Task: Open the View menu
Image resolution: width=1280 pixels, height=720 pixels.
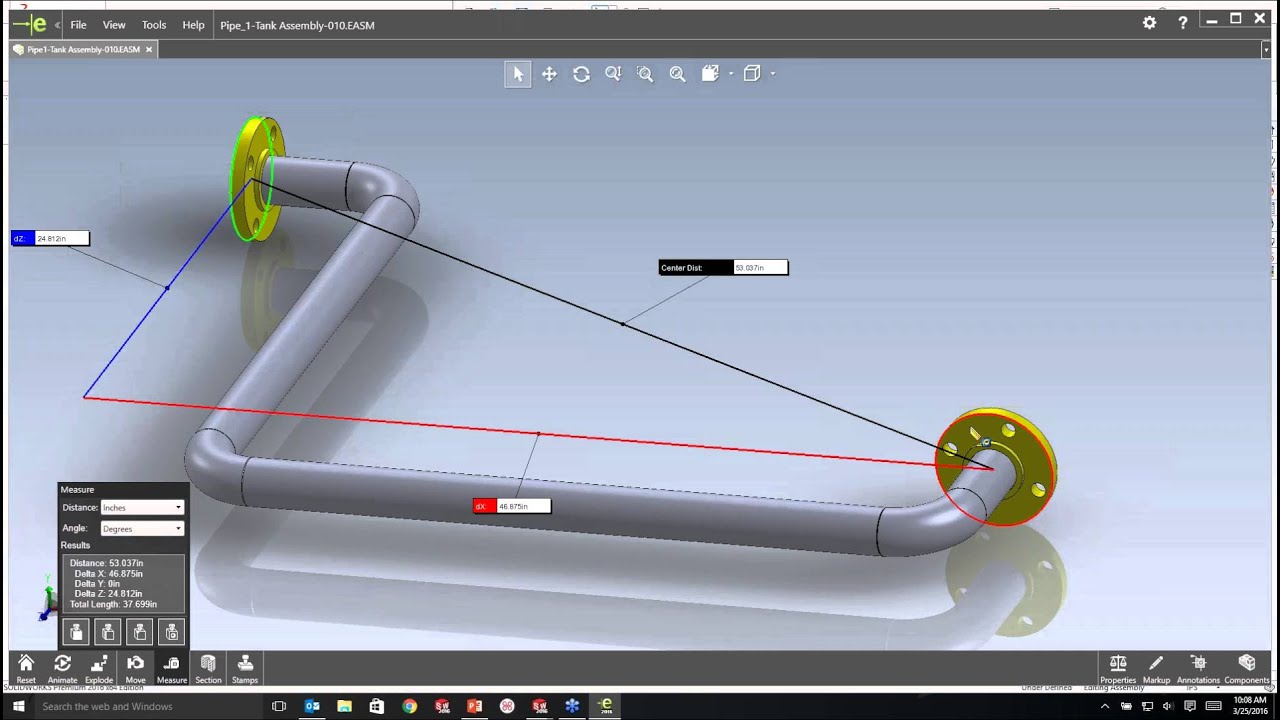Action: tap(114, 25)
